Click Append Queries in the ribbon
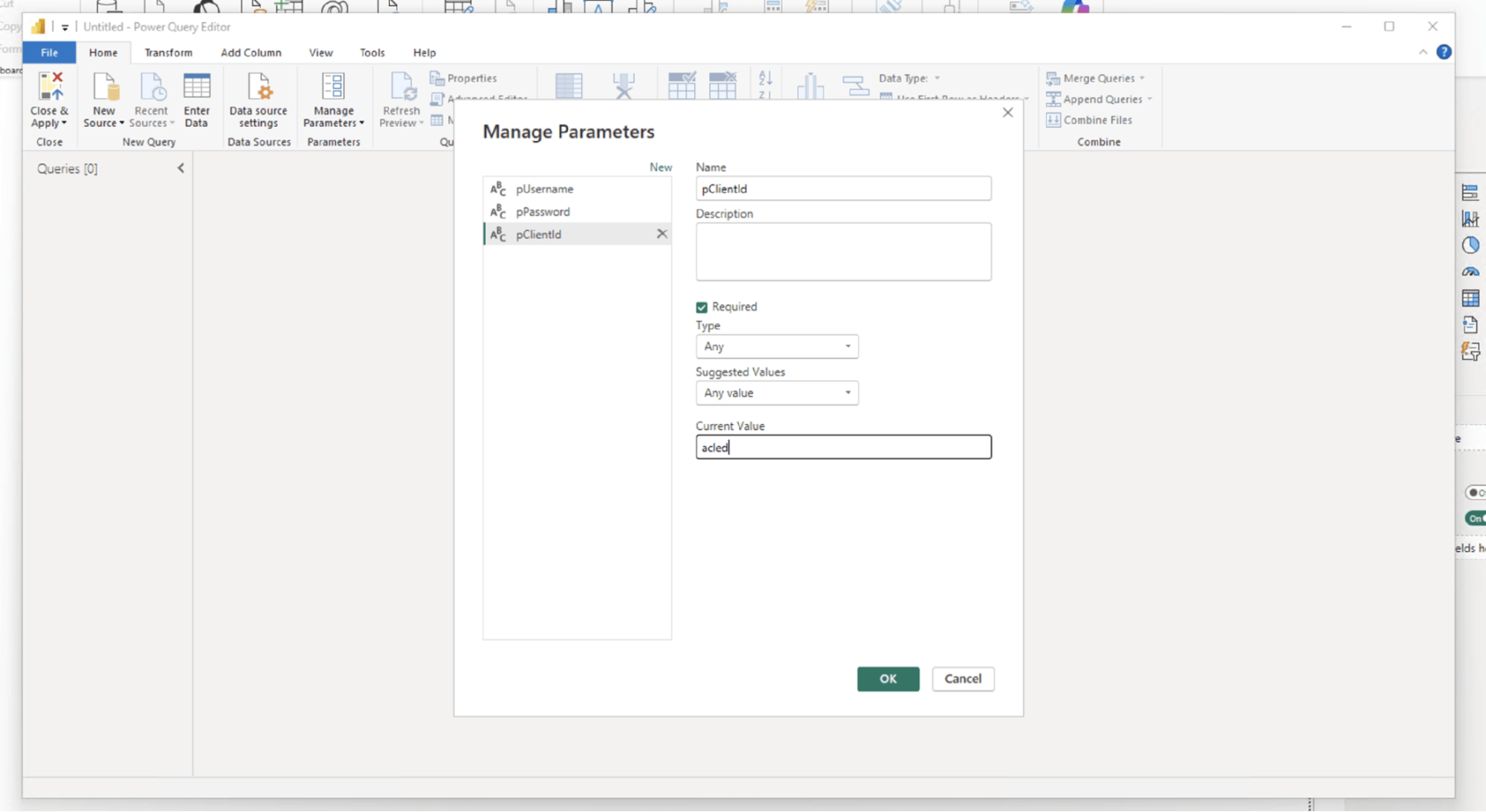The image size is (1486, 812). pyautogui.click(x=1099, y=98)
